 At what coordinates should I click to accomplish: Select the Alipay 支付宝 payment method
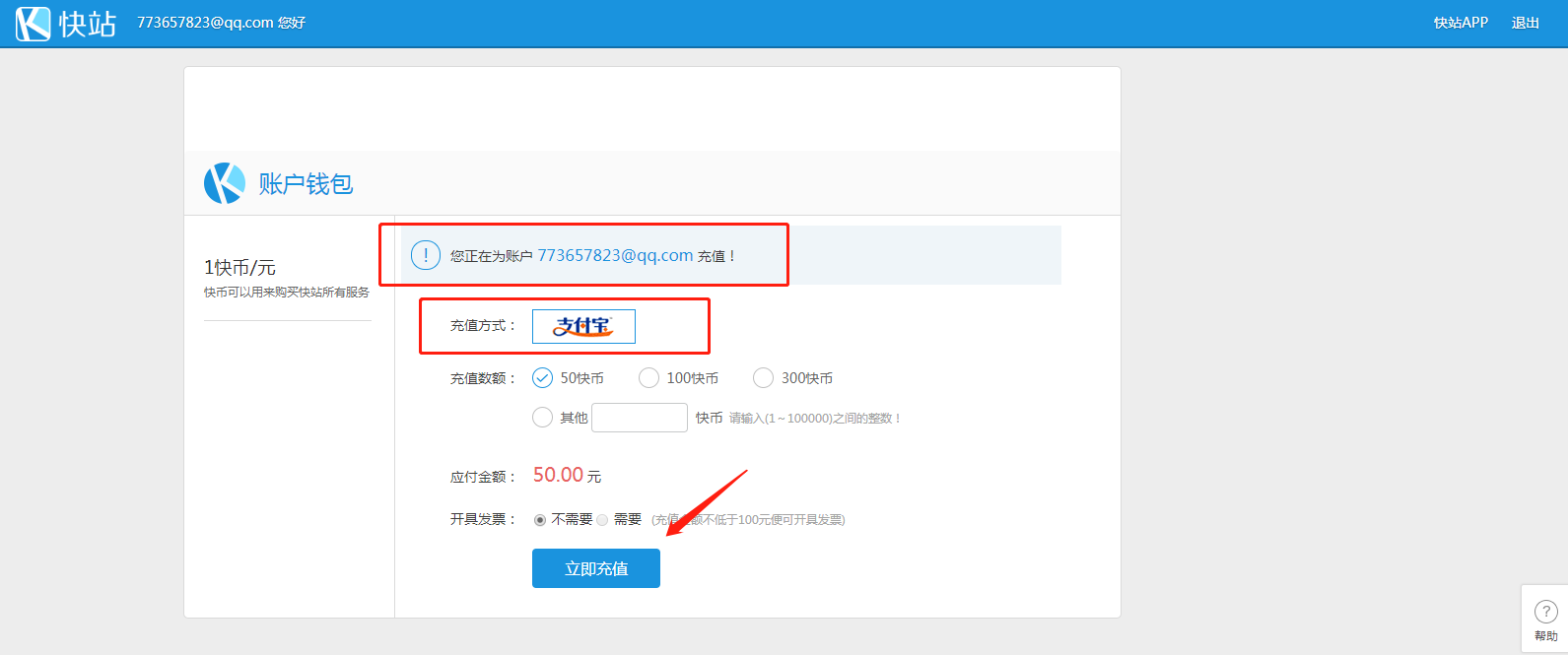point(583,326)
